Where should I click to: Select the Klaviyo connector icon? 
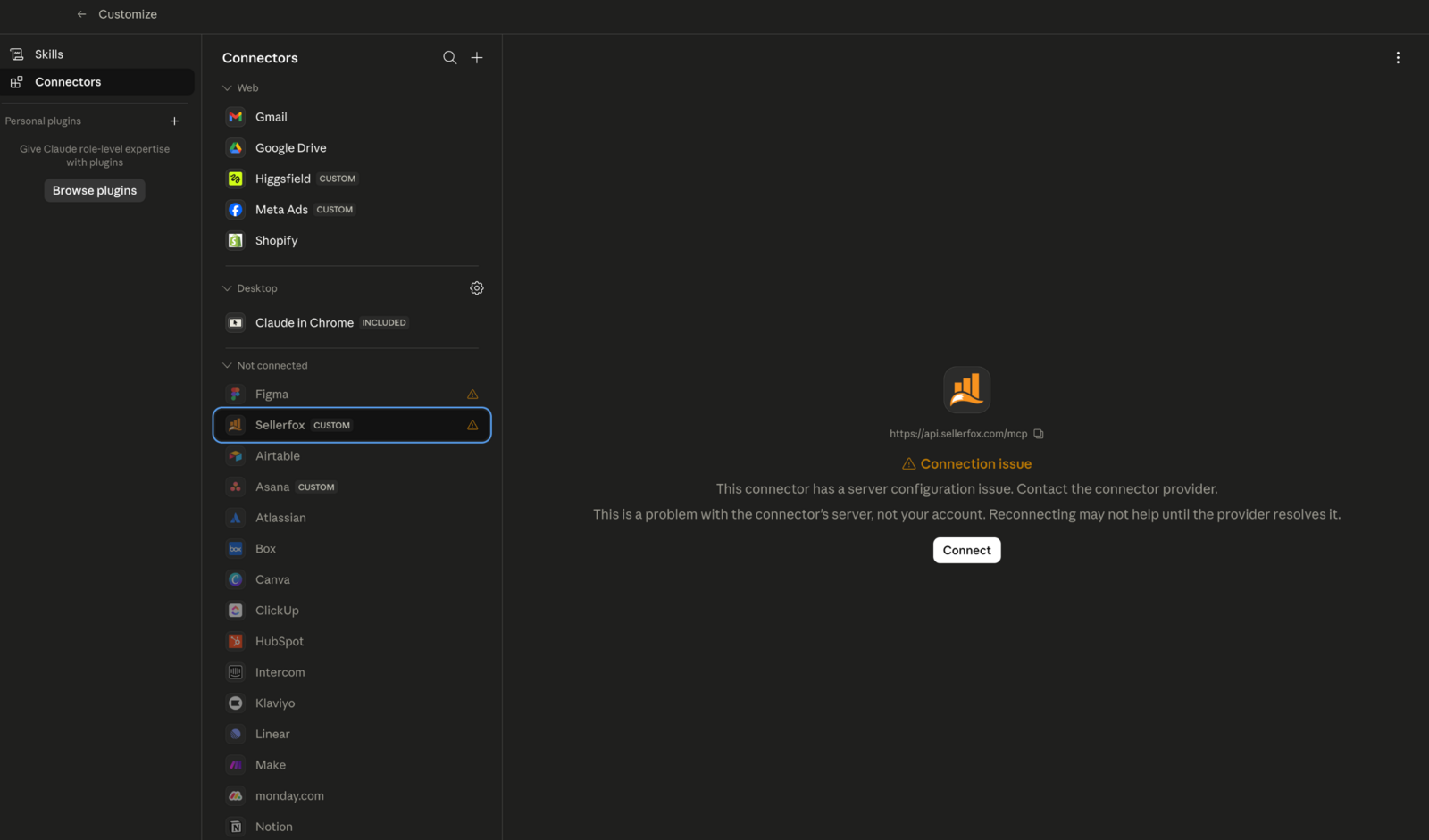click(x=236, y=703)
